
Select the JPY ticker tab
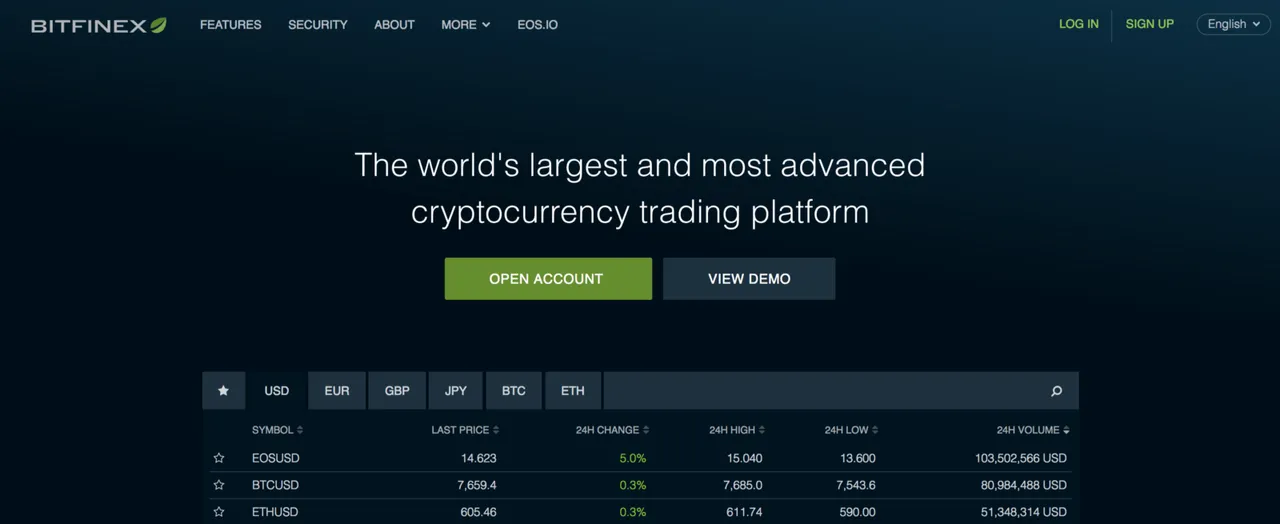coord(456,391)
